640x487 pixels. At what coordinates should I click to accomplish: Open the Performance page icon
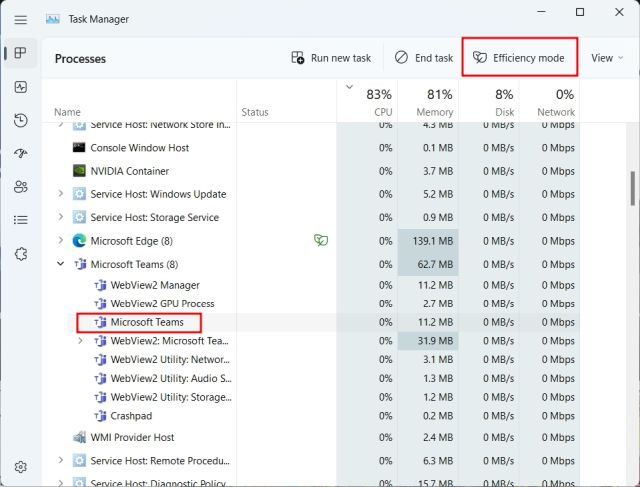[20, 87]
